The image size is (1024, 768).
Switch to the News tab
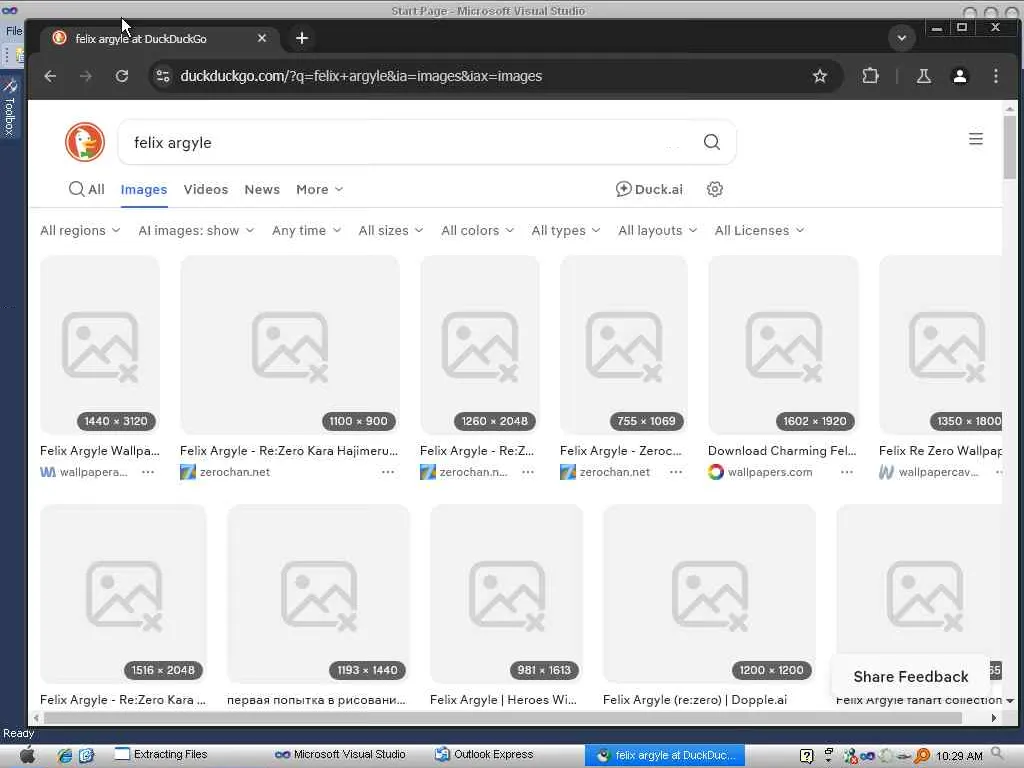[262, 189]
